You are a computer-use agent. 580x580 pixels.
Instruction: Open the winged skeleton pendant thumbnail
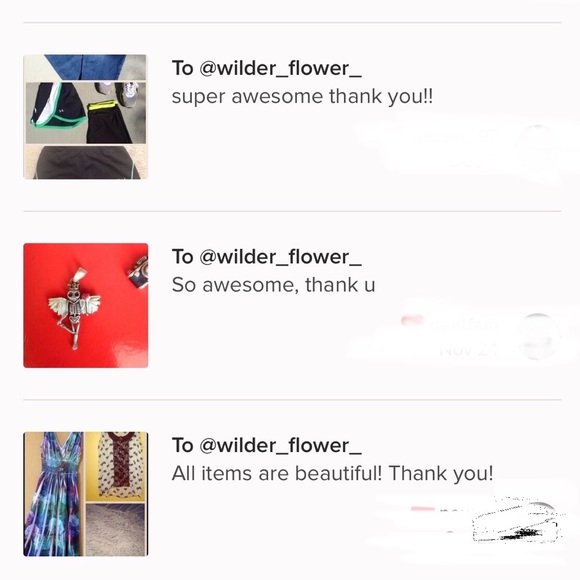coord(85,306)
